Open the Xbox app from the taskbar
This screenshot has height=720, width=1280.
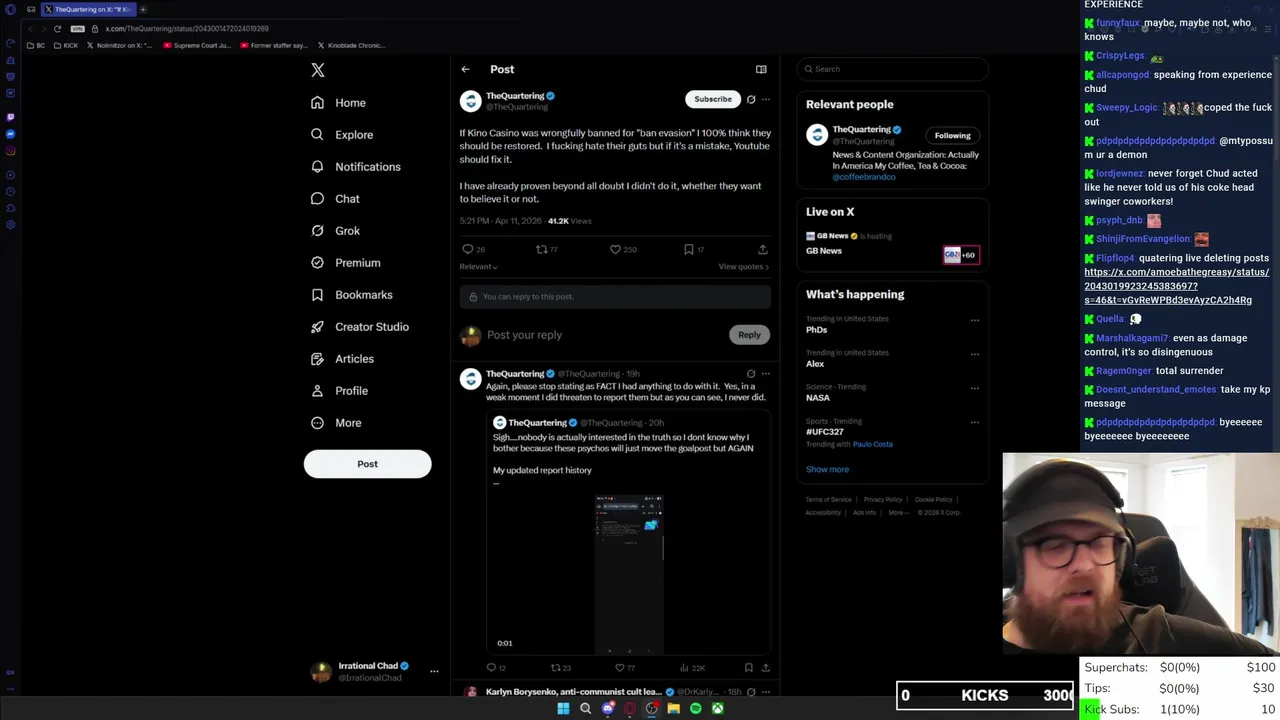click(717, 708)
